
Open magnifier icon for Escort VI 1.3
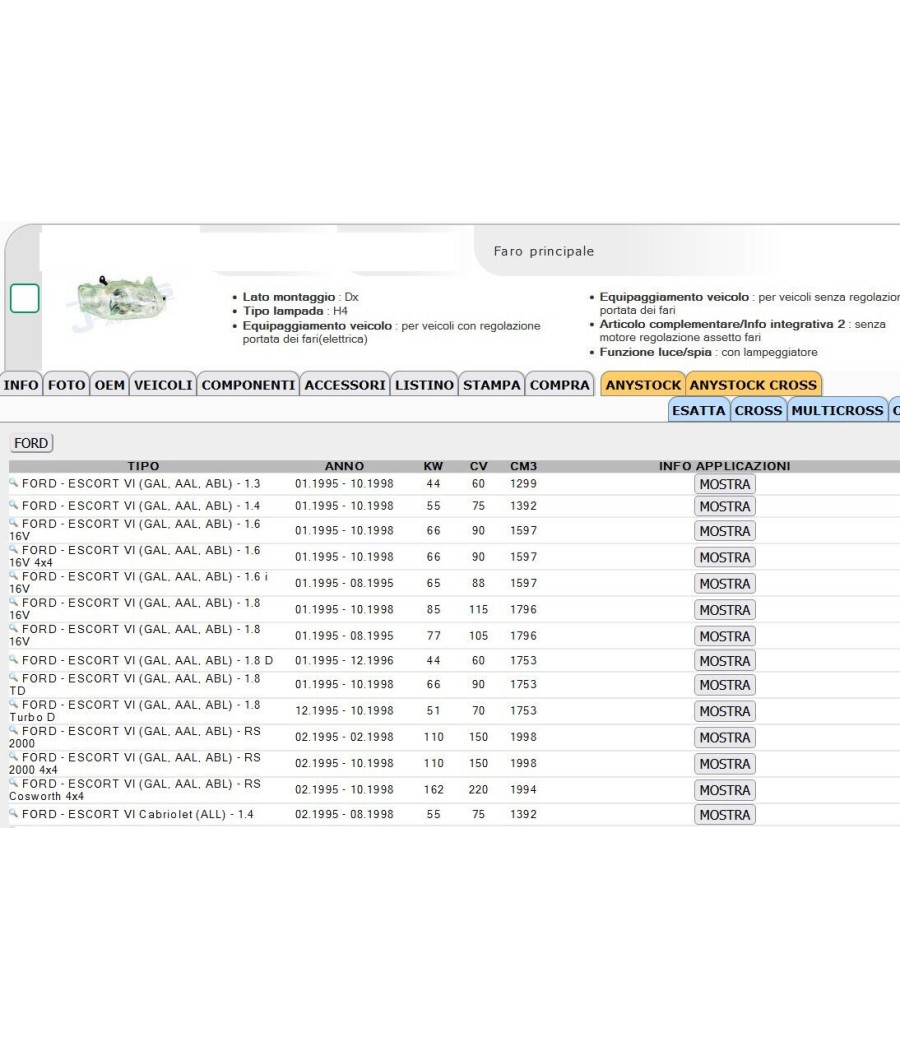click(13, 482)
